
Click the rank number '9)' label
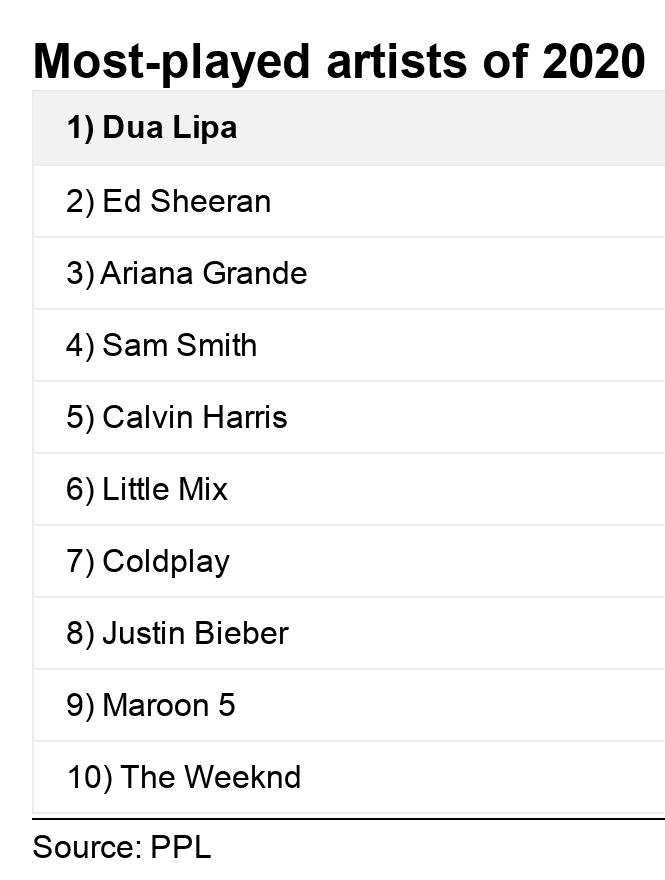point(80,705)
